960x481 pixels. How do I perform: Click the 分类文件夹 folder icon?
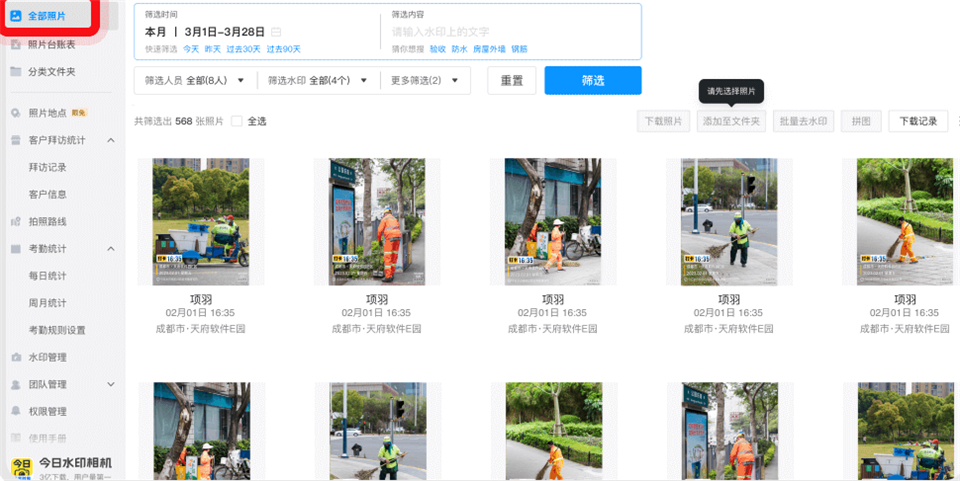[x=16, y=72]
